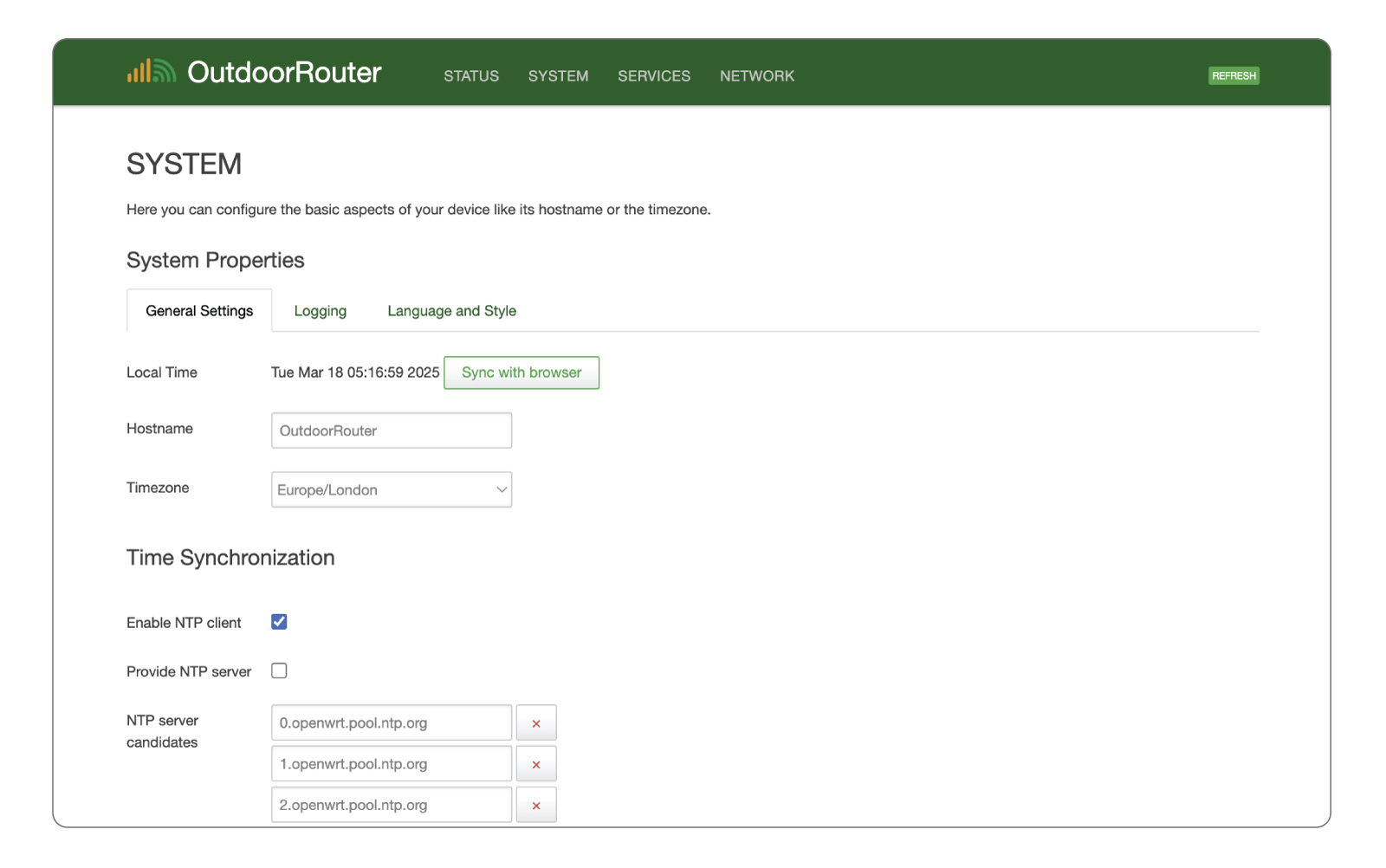Click into the 2.openwrt.pool.ntp.org text field

point(392,806)
